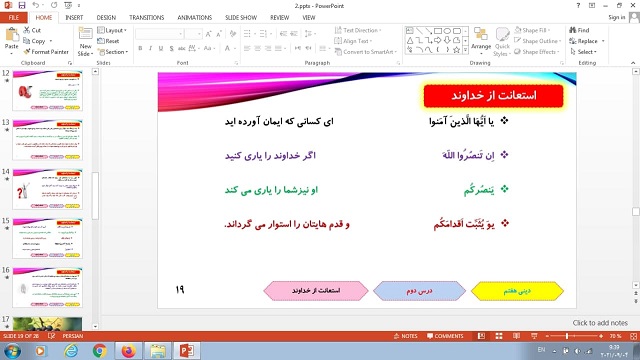
Task: Click Find in Editing group
Action: pyautogui.click(x=579, y=30)
